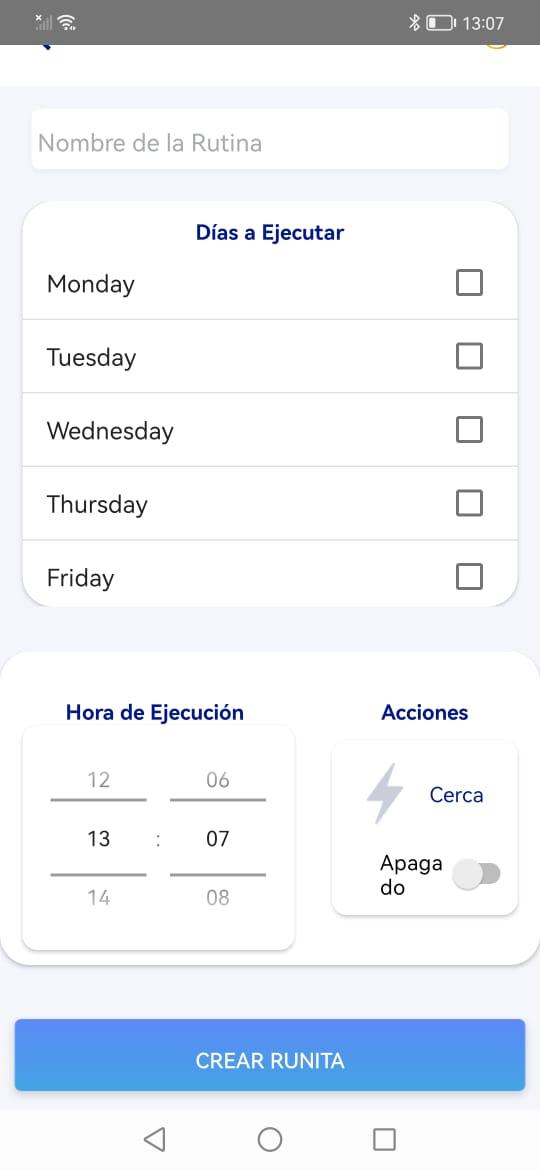
Task: Toggle the Apagado switch on
Action: tap(477, 874)
